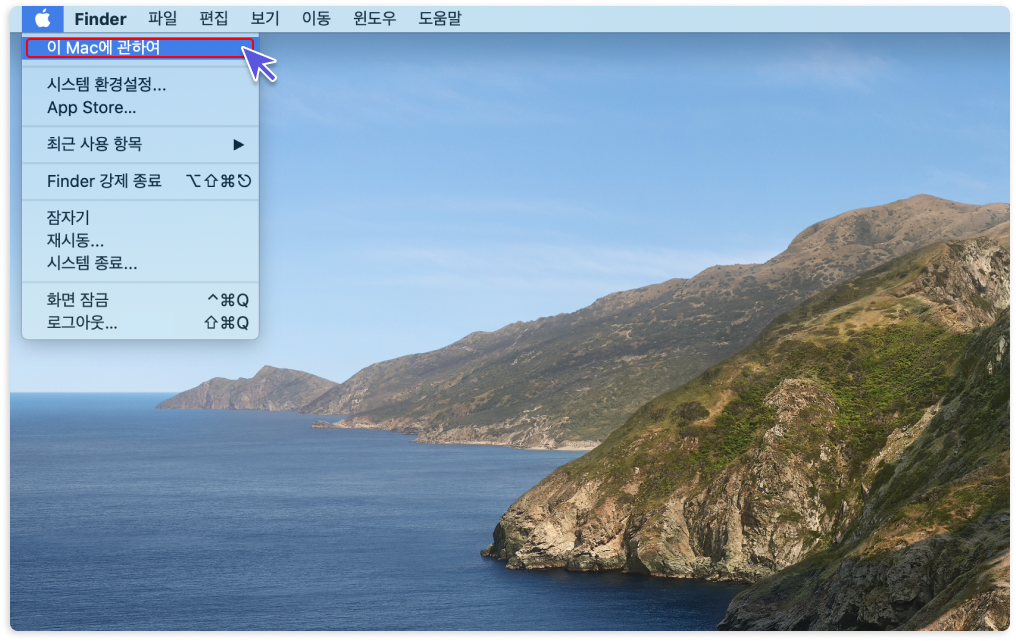This screenshot has height=641, width=1016.
Task: Open the 보기 menu
Action: (x=264, y=19)
